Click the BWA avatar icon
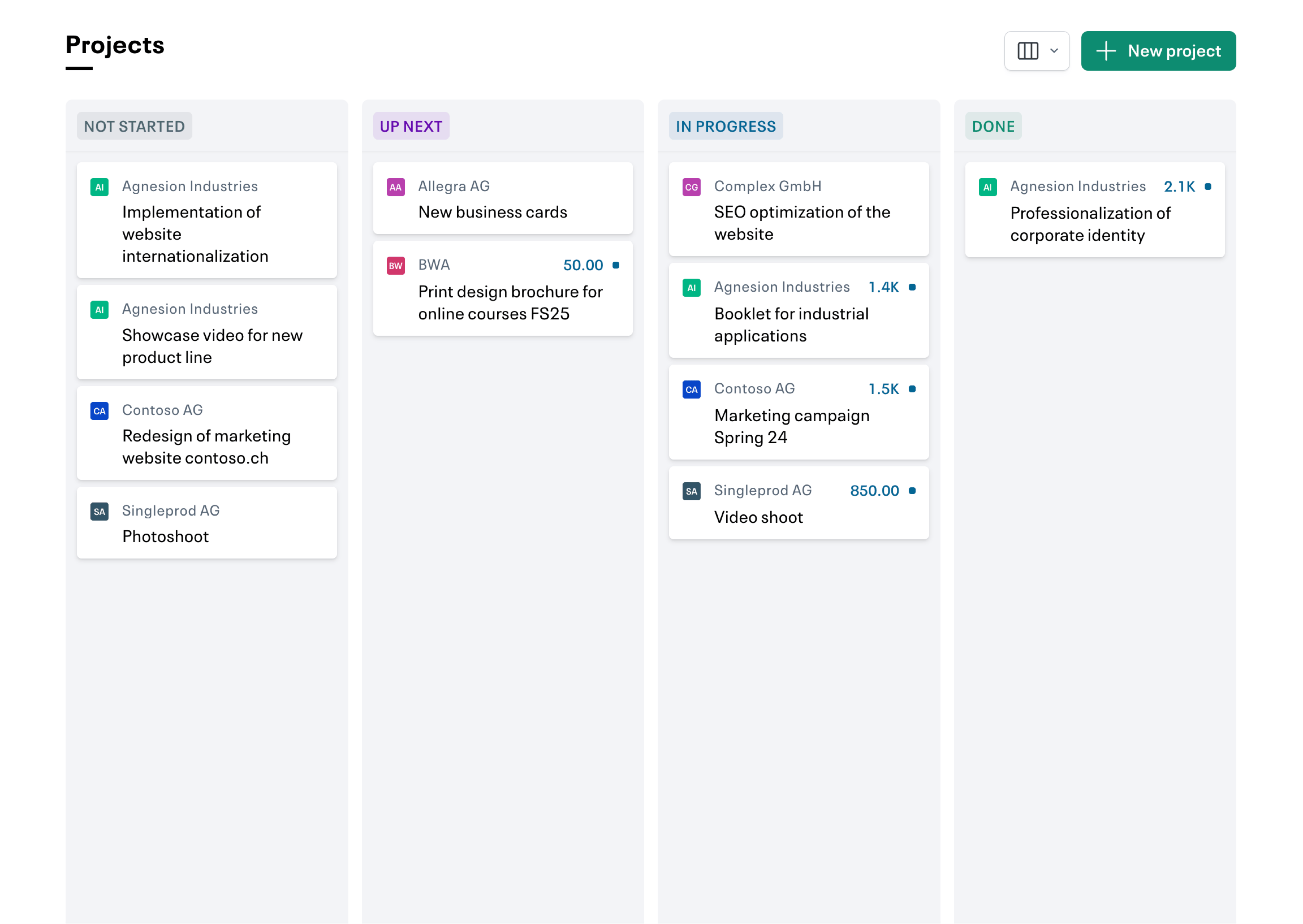This screenshot has height=924, width=1303. pos(395,266)
